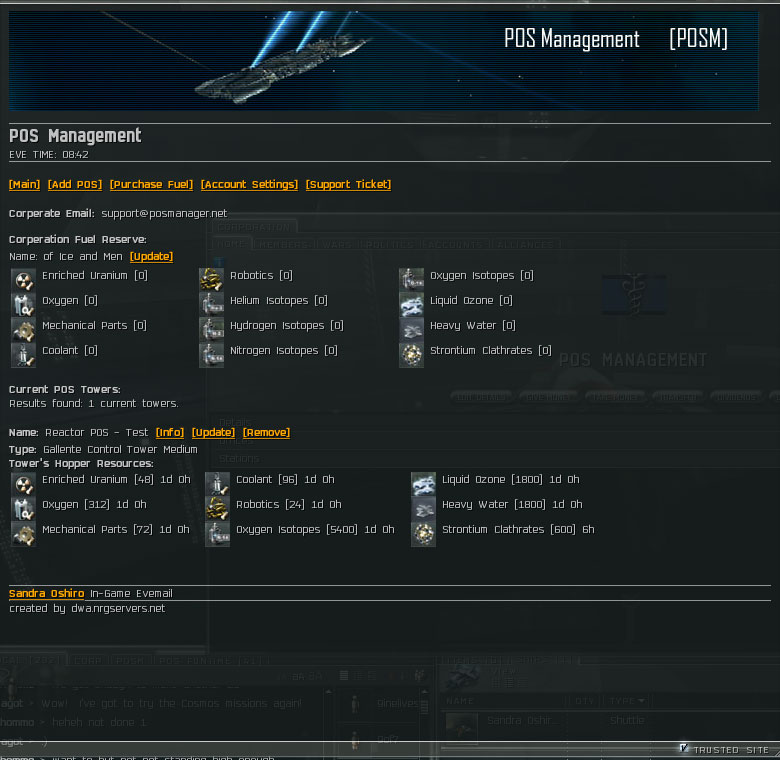Remove the Reactor POS - Test tower
This screenshot has height=760, width=780.
(x=266, y=432)
